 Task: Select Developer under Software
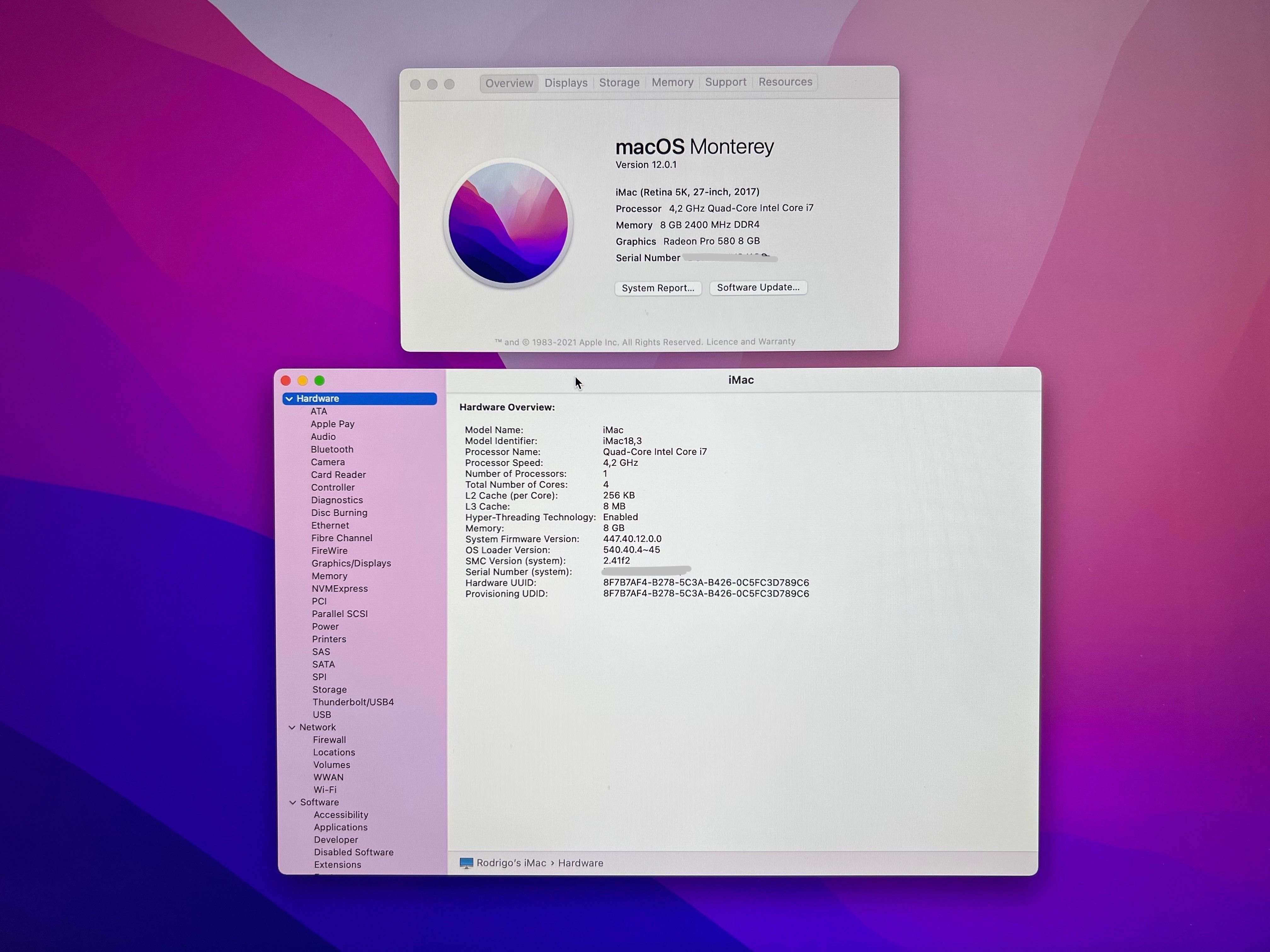click(336, 840)
